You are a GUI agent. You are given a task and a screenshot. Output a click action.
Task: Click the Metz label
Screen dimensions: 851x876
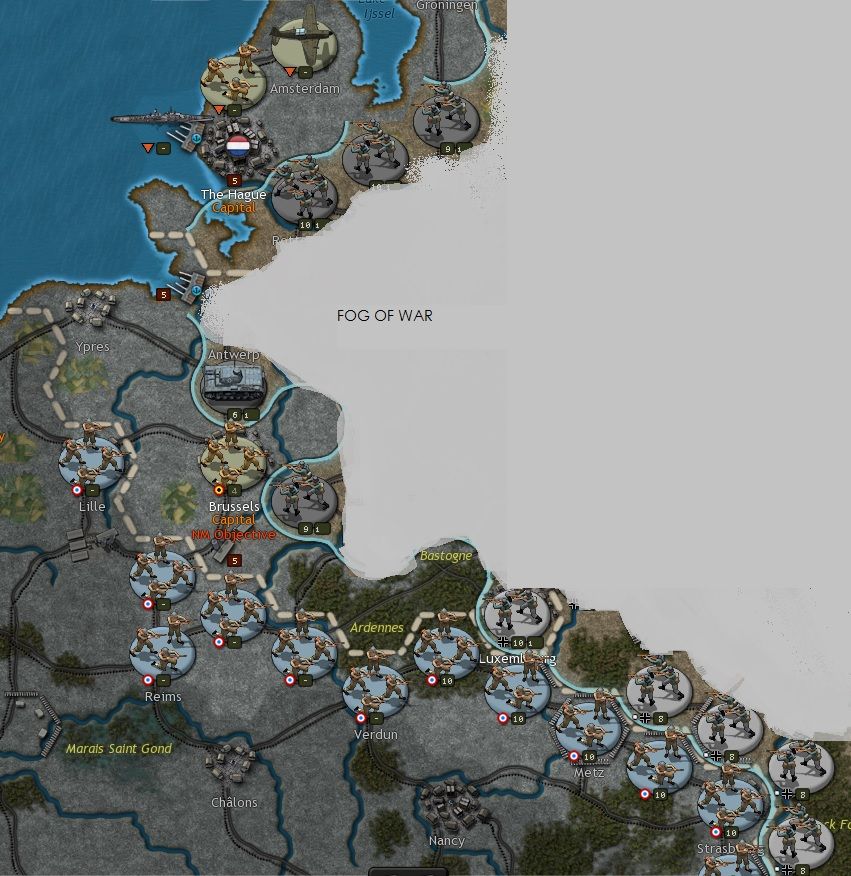(589, 772)
